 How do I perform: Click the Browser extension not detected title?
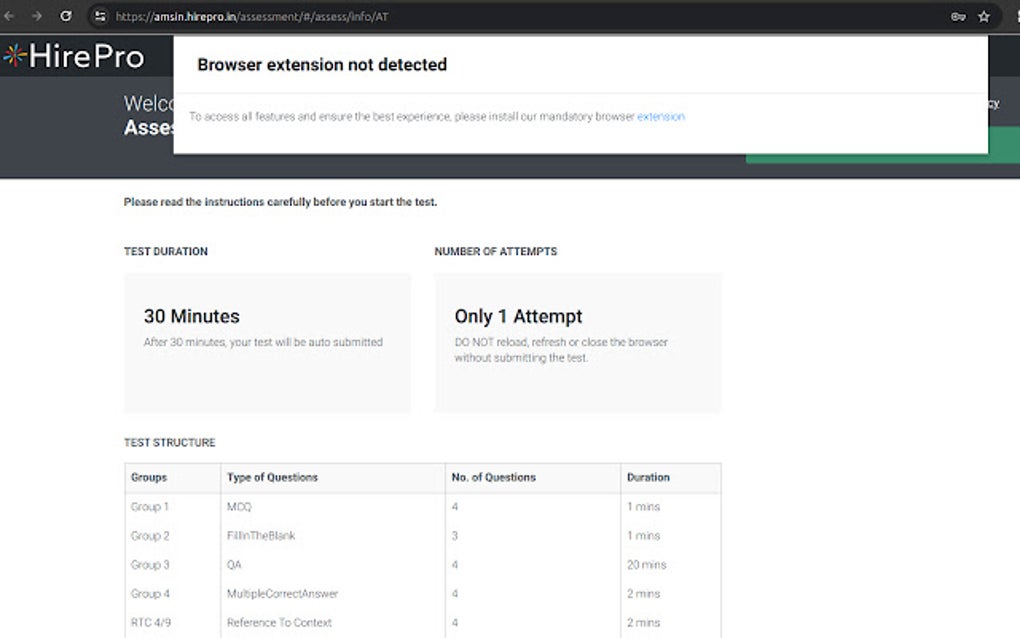(x=321, y=64)
